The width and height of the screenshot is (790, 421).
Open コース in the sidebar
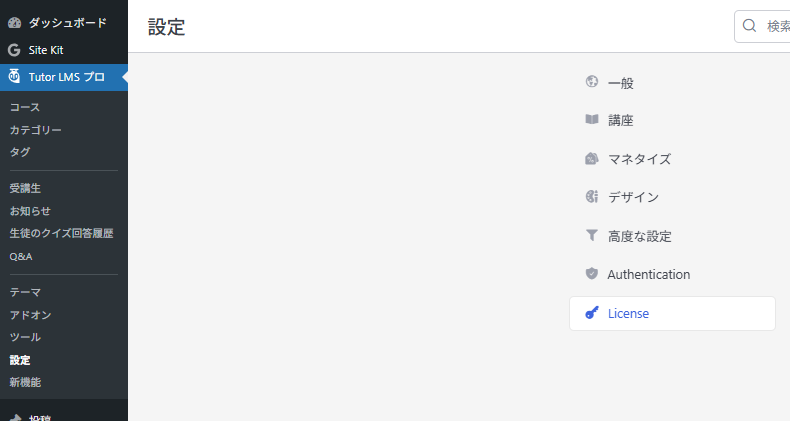[25, 107]
